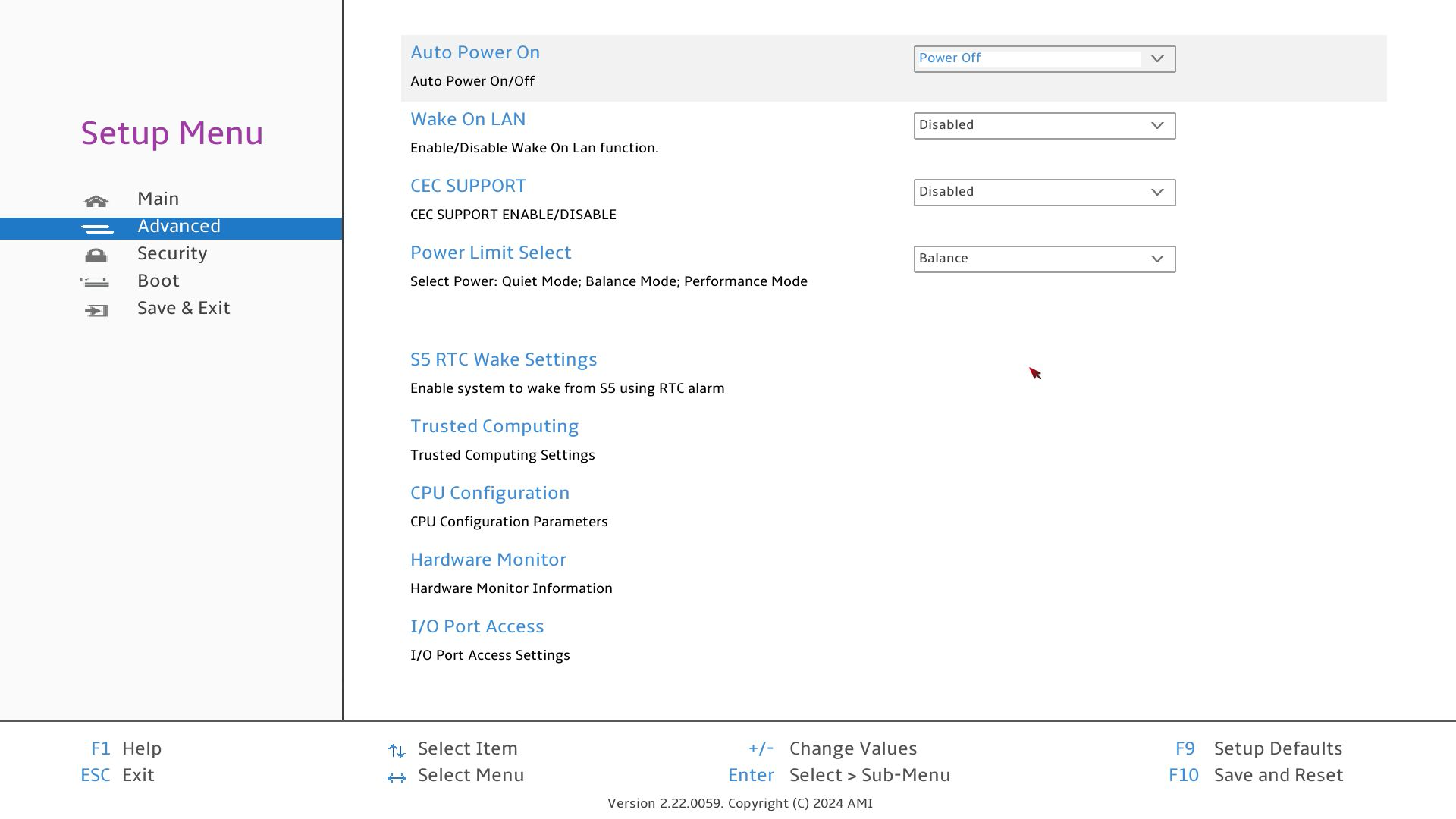Click the exit arrow icon beside Save & Exit
Screen dimensions: 1456x819
(96, 310)
